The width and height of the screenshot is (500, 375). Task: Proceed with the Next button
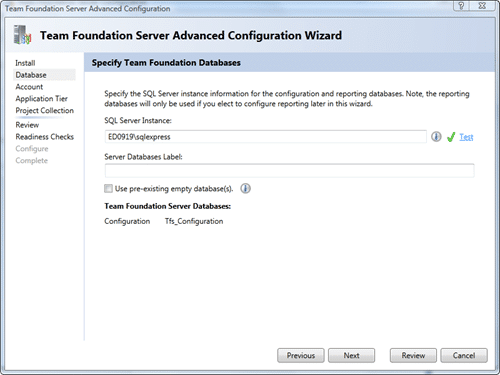click(x=351, y=356)
